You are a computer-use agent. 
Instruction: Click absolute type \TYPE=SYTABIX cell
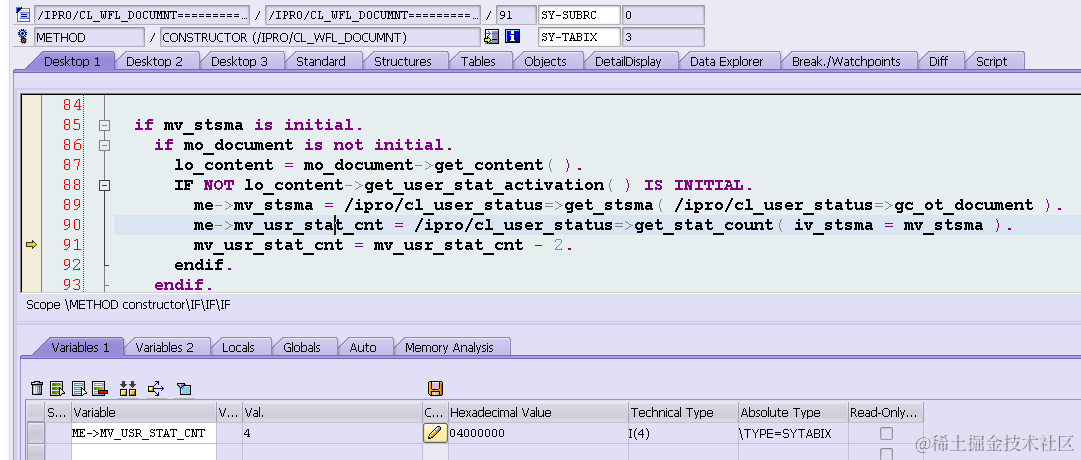click(x=794, y=433)
